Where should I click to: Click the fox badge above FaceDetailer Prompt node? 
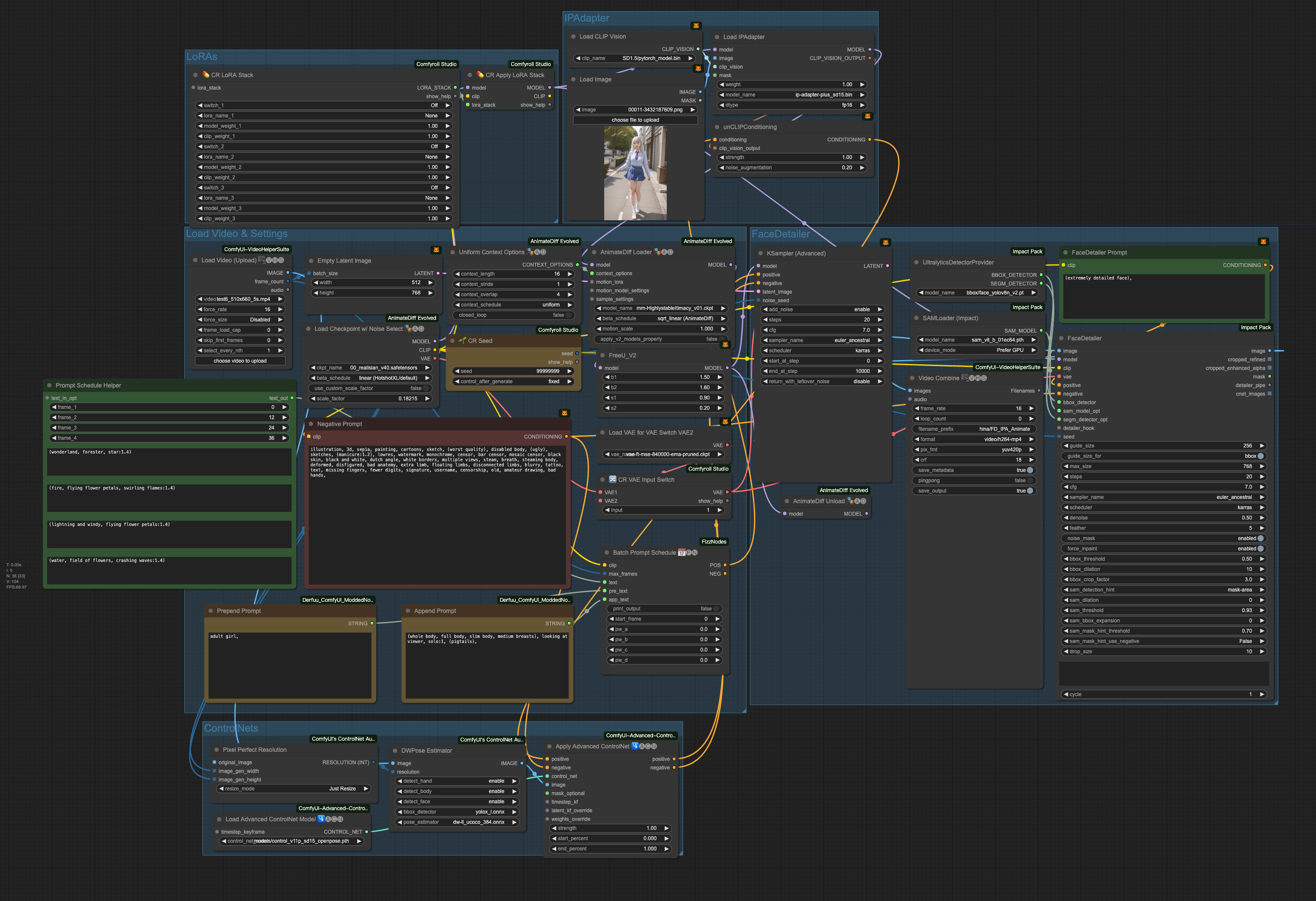[1263, 242]
